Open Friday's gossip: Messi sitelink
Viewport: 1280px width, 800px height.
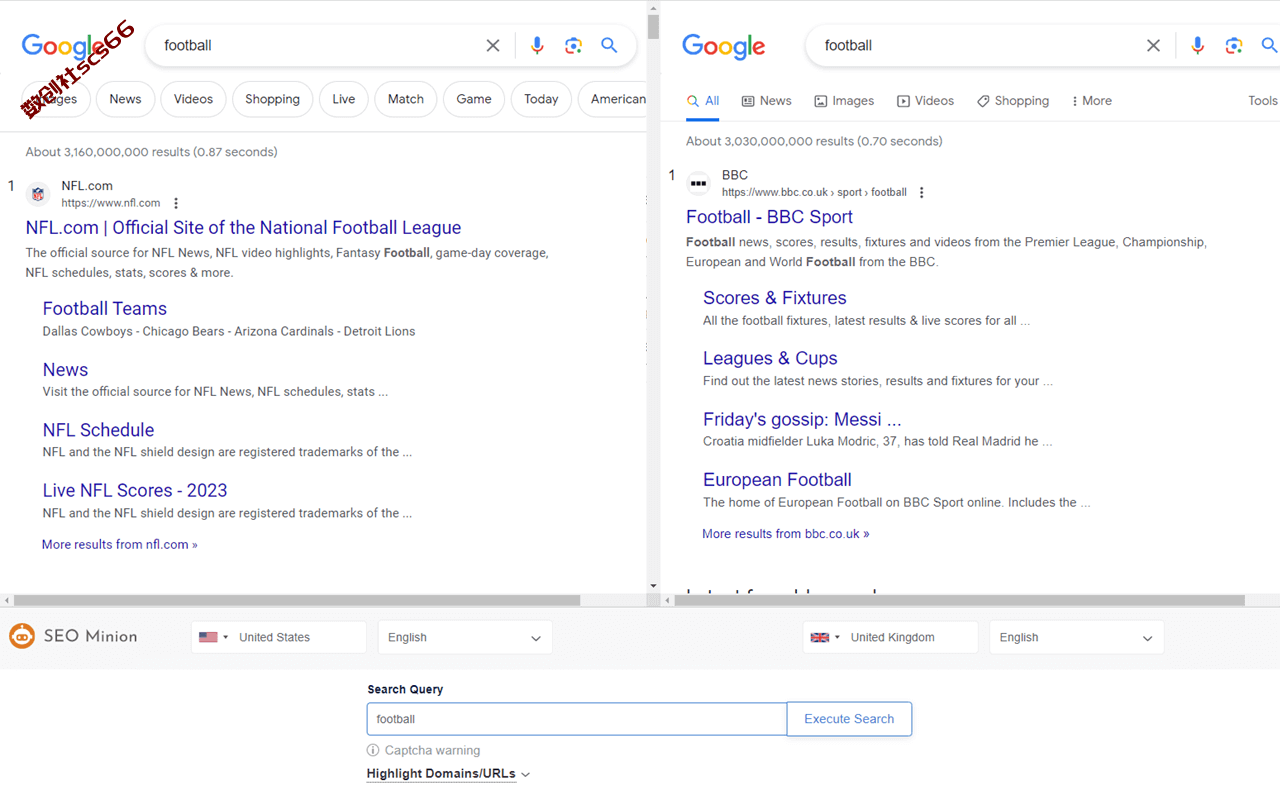click(802, 419)
